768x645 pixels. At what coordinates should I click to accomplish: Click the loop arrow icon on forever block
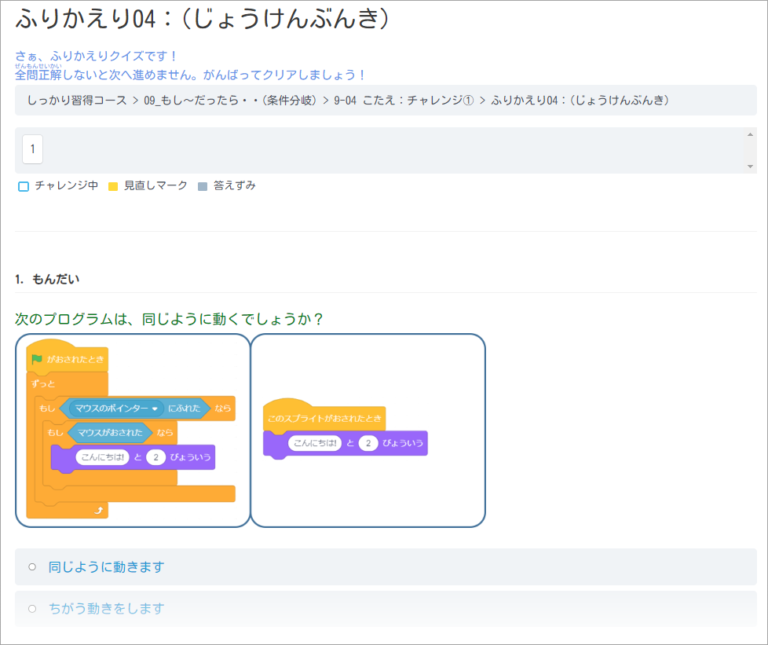(97, 510)
